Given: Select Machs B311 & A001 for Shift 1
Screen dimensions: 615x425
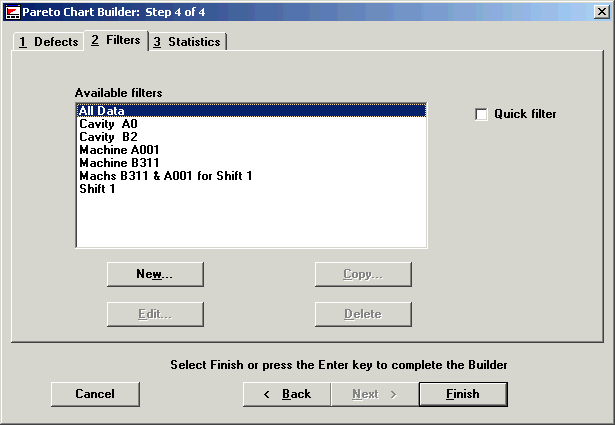Looking at the screenshot, I should (x=165, y=176).
